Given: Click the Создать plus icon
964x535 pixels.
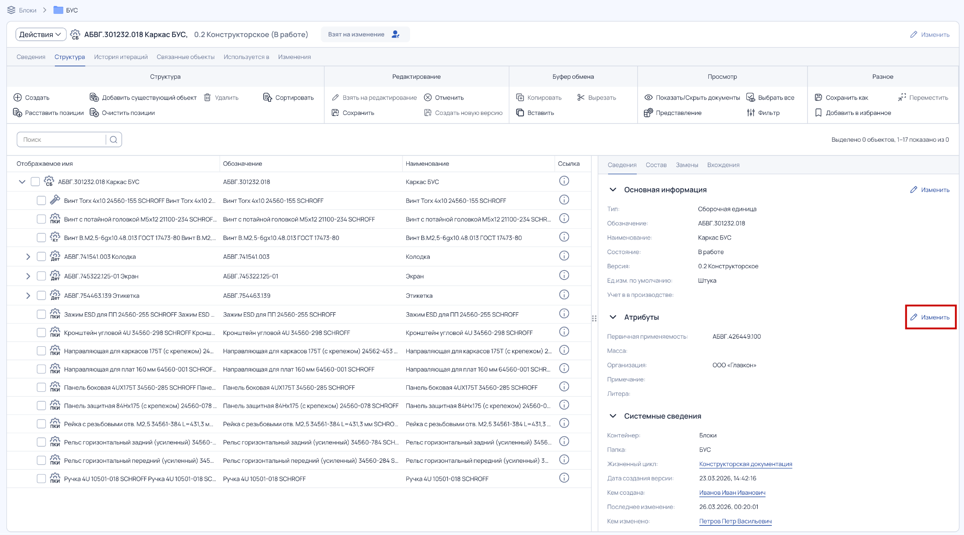Looking at the screenshot, I should pyautogui.click(x=18, y=97).
